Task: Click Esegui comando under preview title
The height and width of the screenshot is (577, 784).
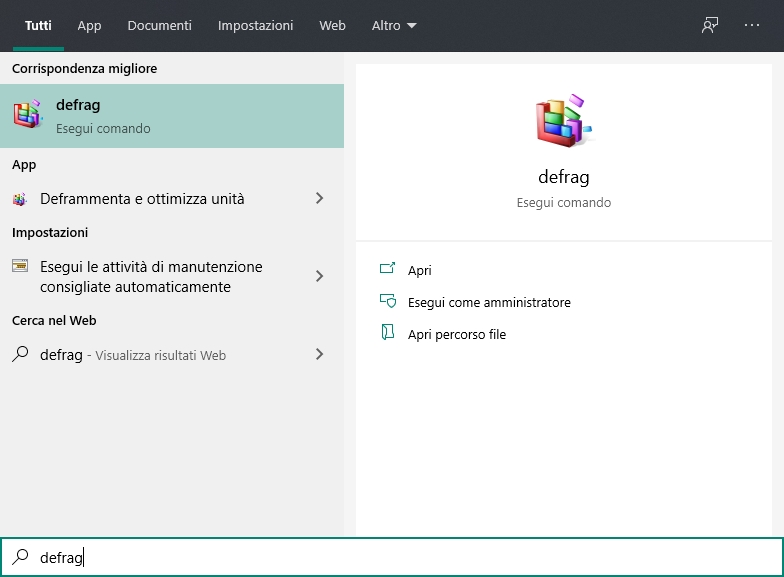Action: (x=564, y=202)
